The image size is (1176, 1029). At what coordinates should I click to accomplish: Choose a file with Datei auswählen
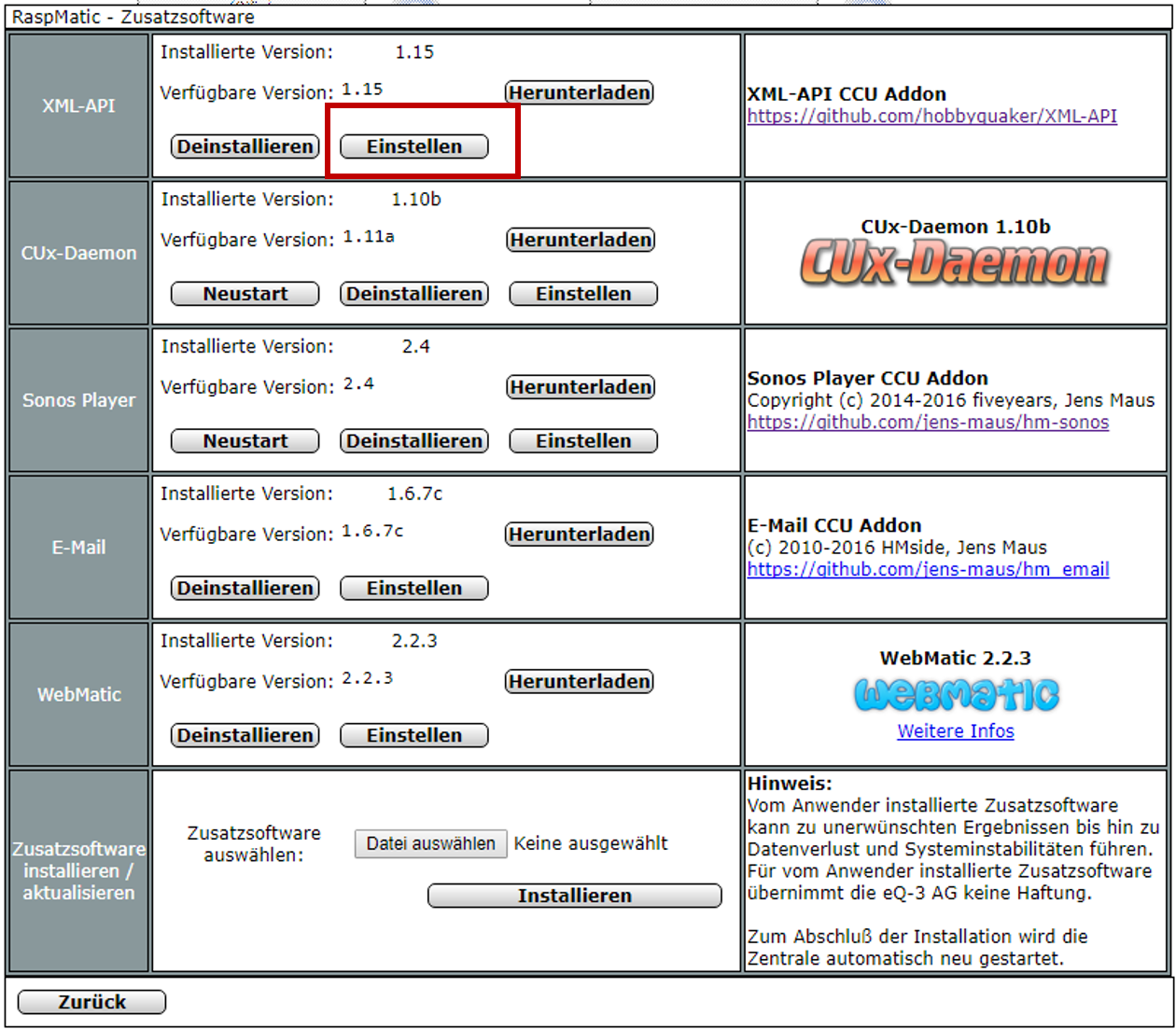(x=430, y=843)
